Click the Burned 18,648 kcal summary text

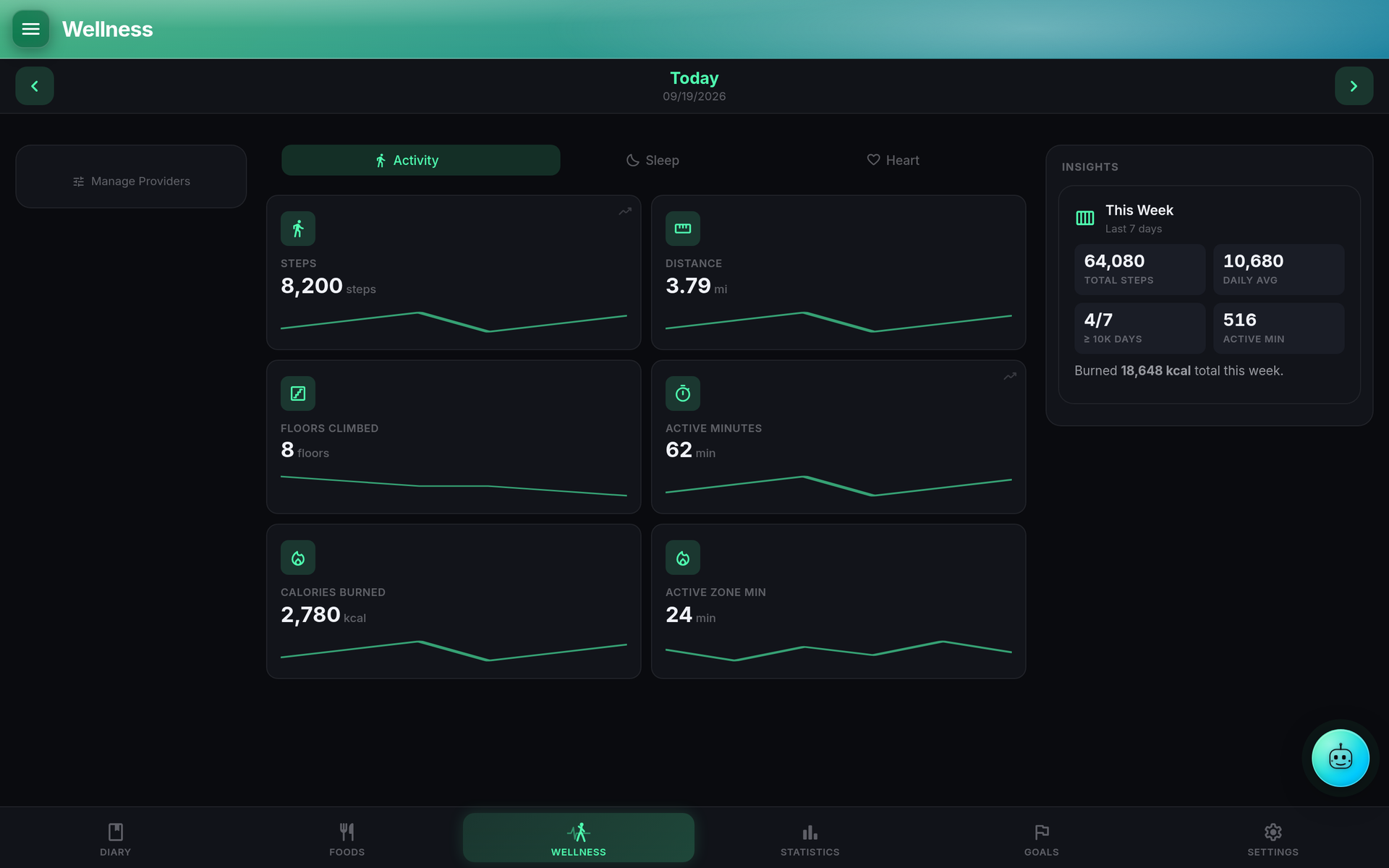pyautogui.click(x=1178, y=370)
